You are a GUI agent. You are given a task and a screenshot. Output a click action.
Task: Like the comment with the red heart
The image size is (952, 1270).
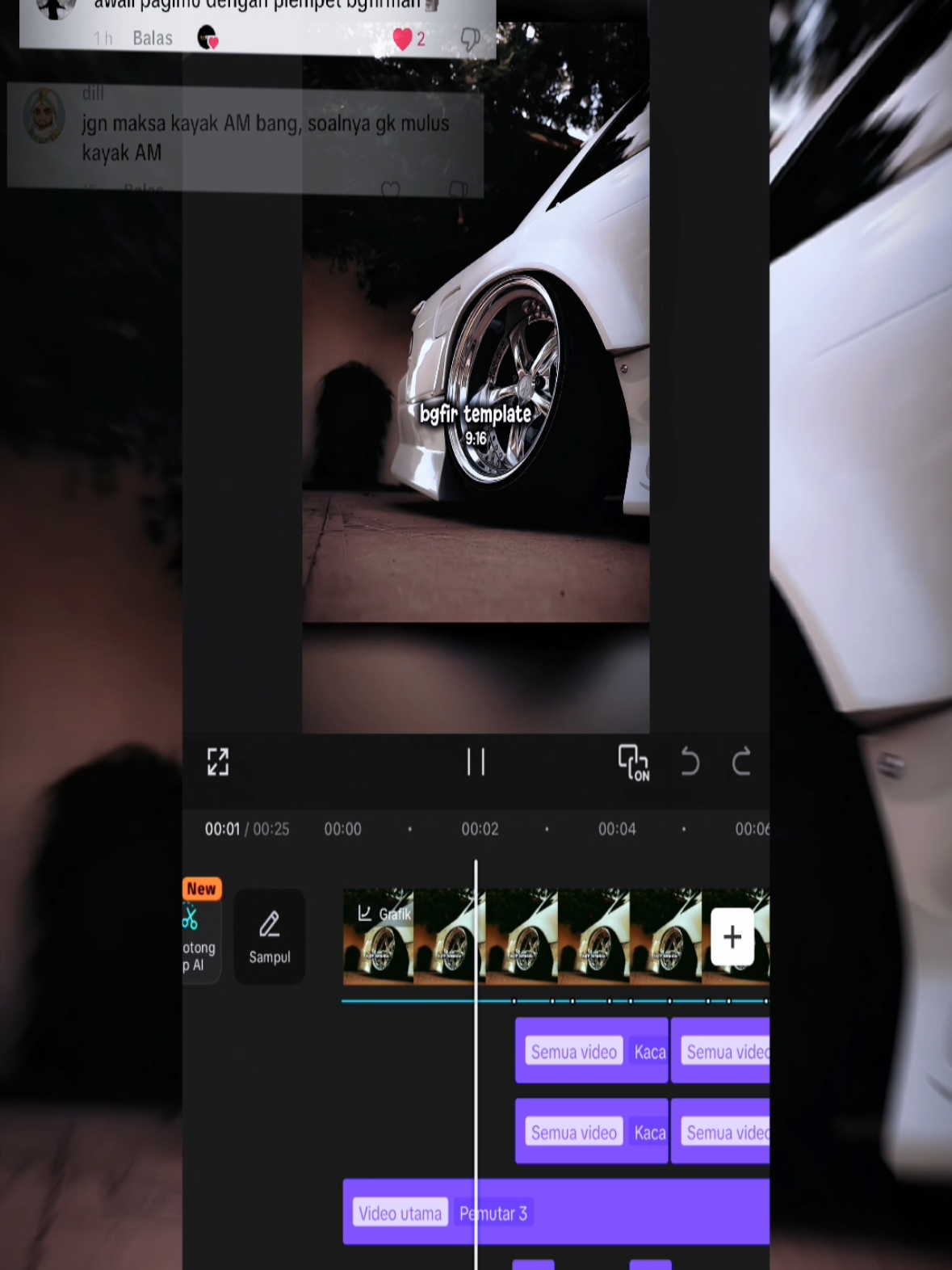402,39
